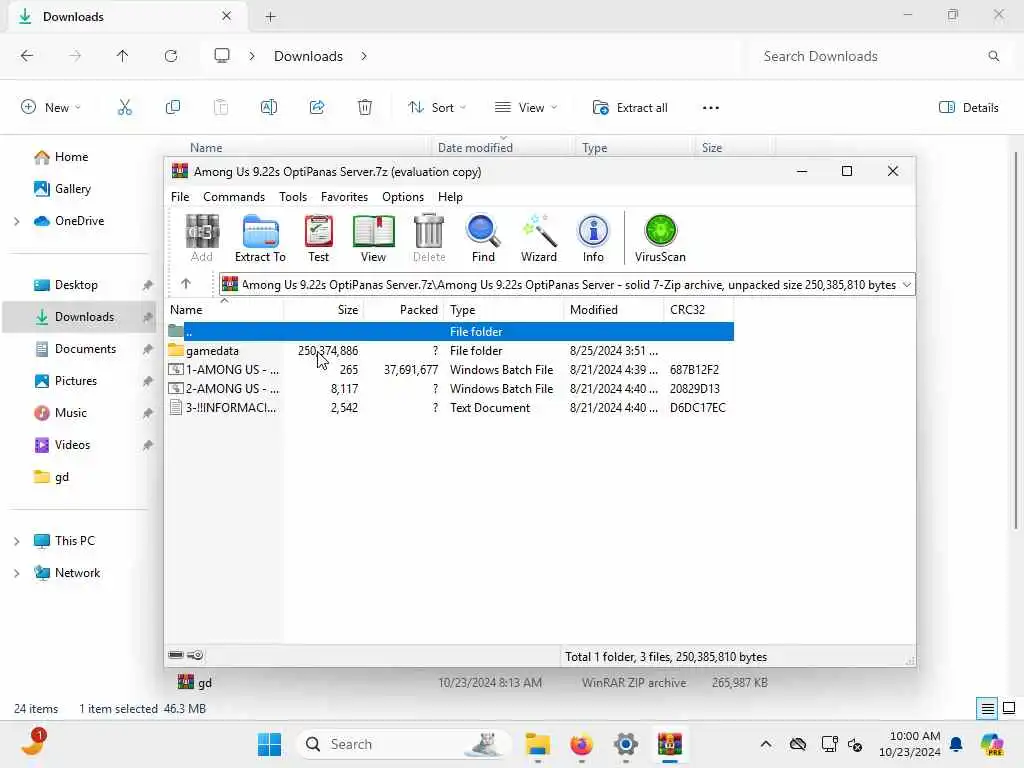Open the Favorites menu
The height and width of the screenshot is (768, 1024).
click(x=344, y=197)
